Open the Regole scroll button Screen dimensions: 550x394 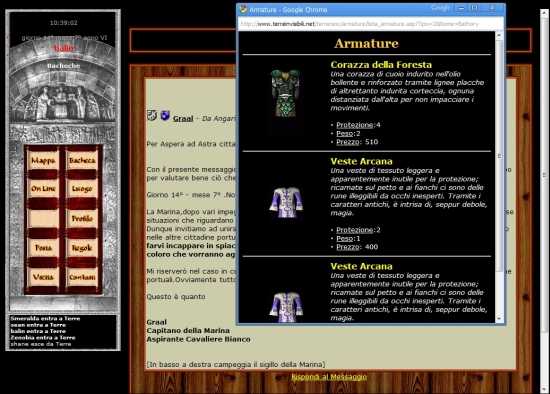[x=82, y=248]
